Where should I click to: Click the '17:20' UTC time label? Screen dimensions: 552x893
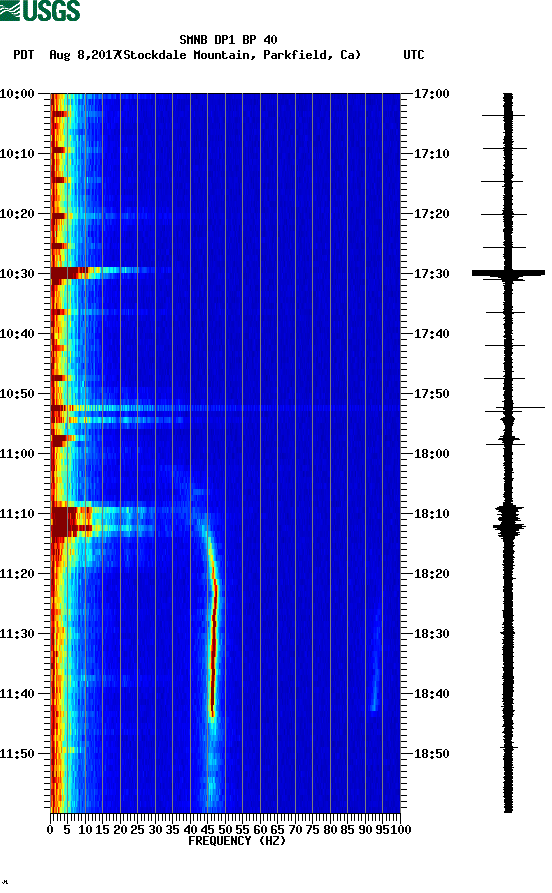tap(431, 214)
